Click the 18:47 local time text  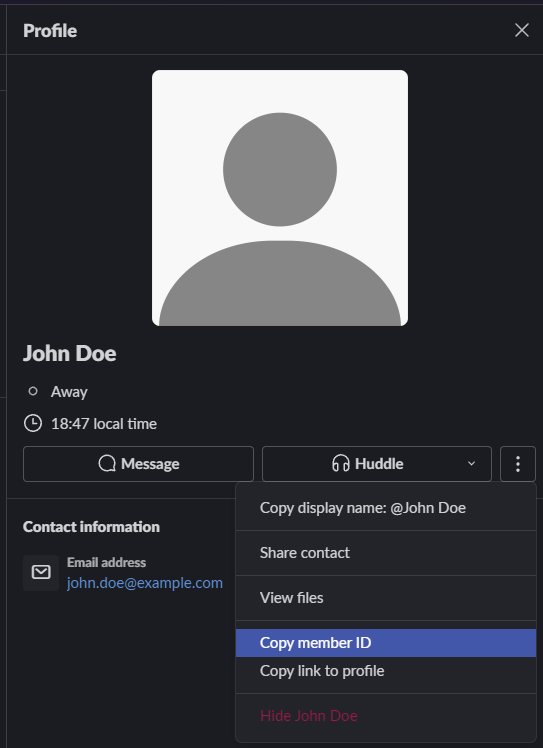tap(104, 424)
